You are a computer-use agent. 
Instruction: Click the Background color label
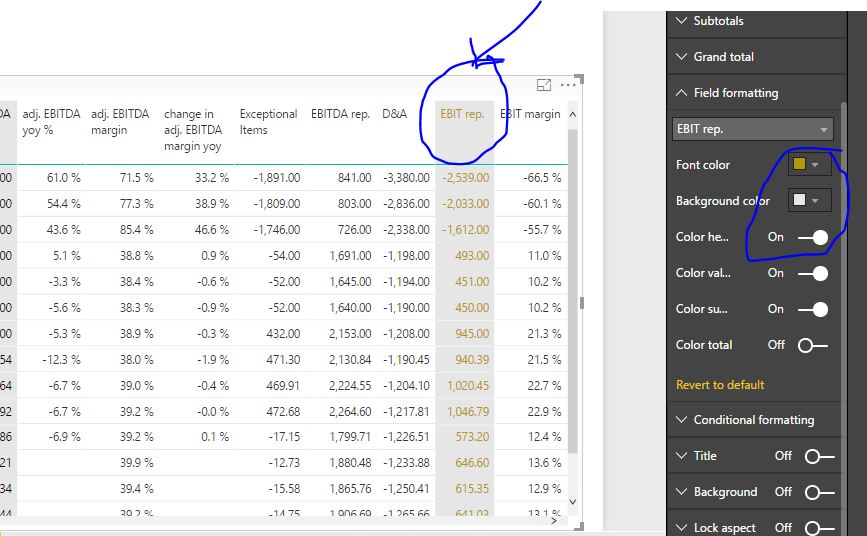pos(723,201)
